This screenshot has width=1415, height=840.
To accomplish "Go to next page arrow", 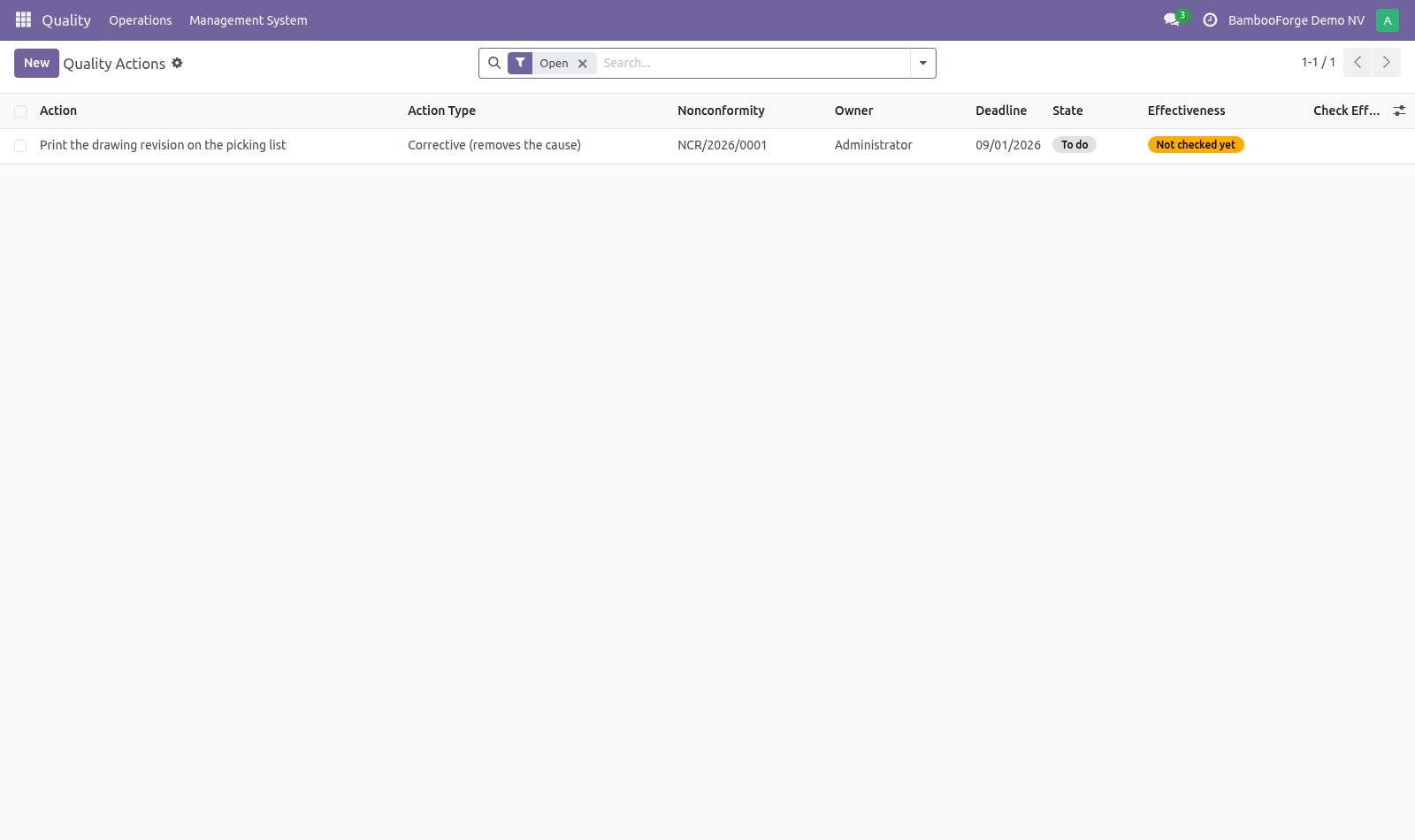I will coord(1387,62).
